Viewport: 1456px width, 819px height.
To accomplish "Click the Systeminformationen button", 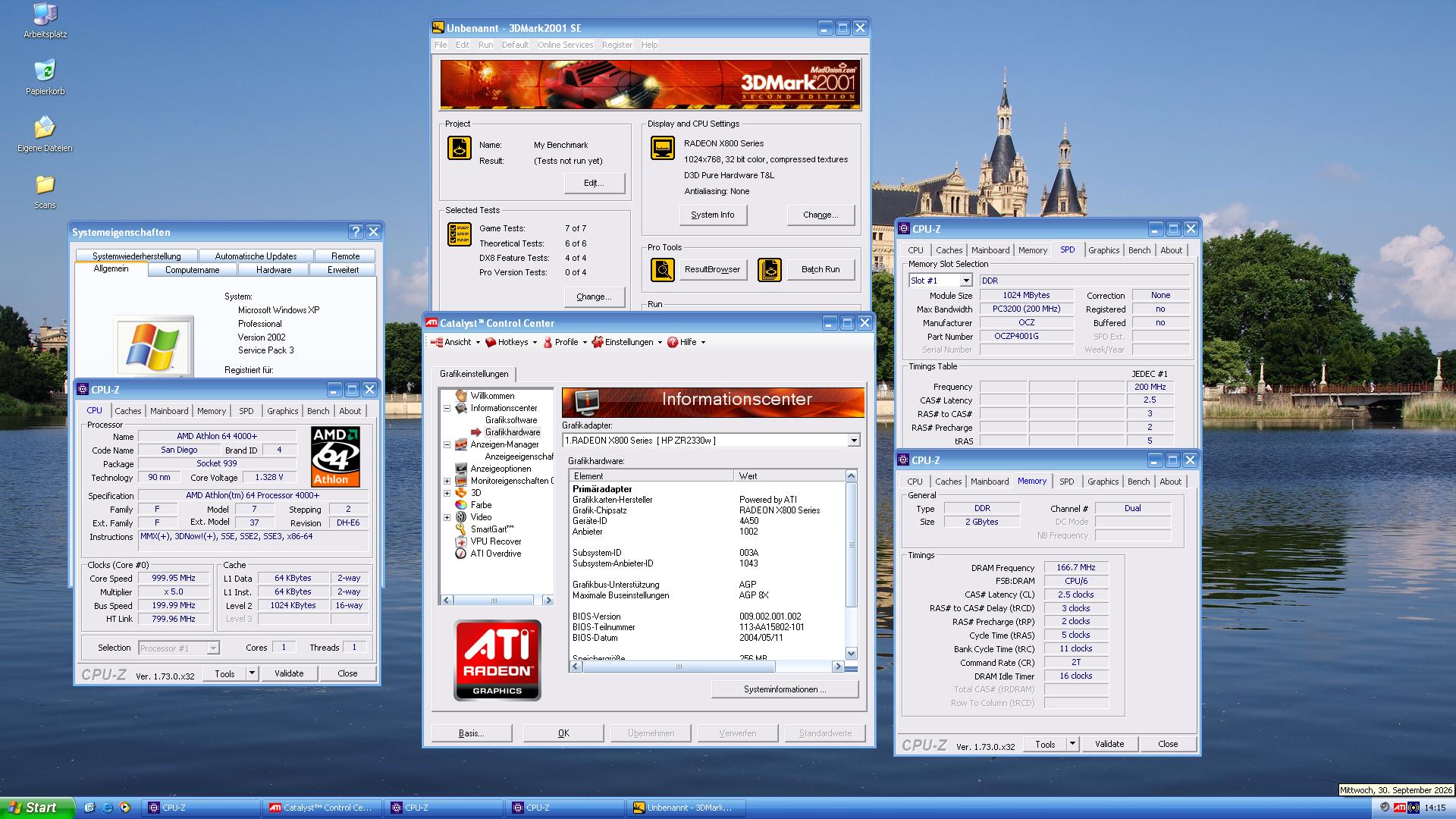I will point(785,689).
